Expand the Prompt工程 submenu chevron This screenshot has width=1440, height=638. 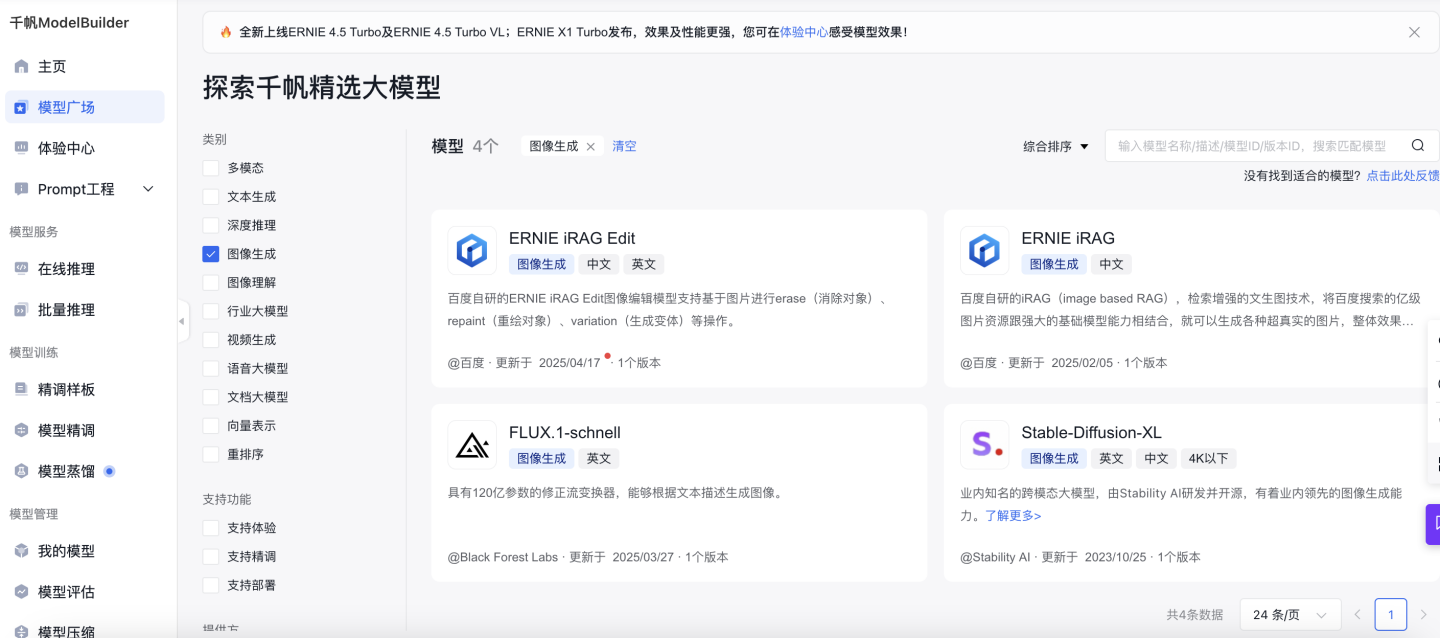tap(149, 189)
